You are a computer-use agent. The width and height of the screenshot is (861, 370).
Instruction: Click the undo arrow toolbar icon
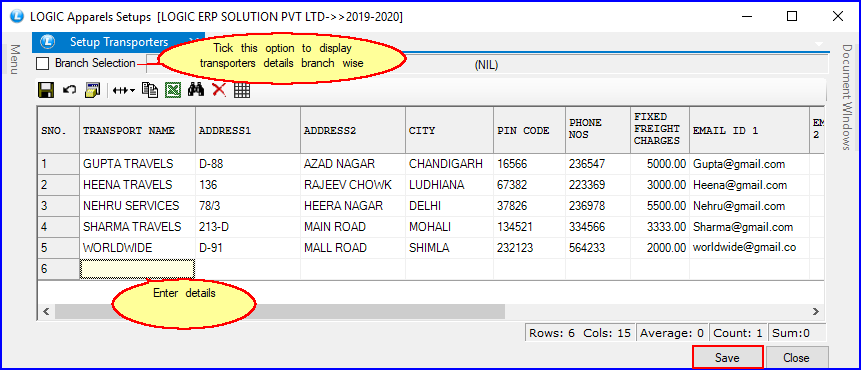click(69, 89)
